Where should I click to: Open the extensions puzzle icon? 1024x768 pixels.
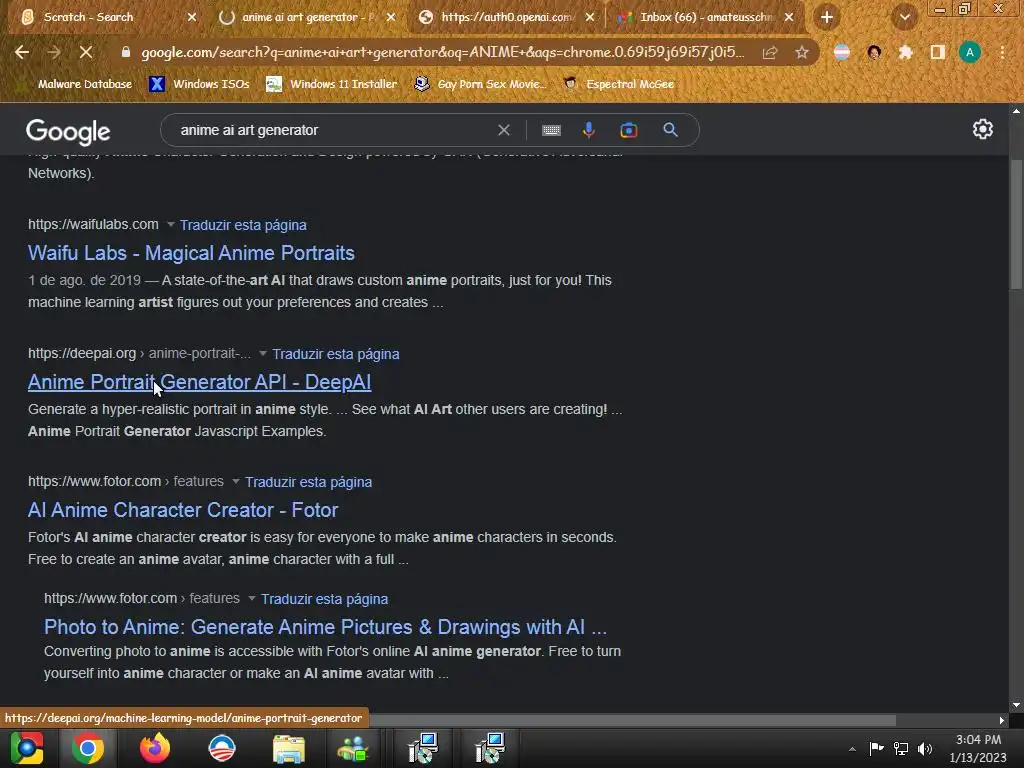tap(905, 52)
